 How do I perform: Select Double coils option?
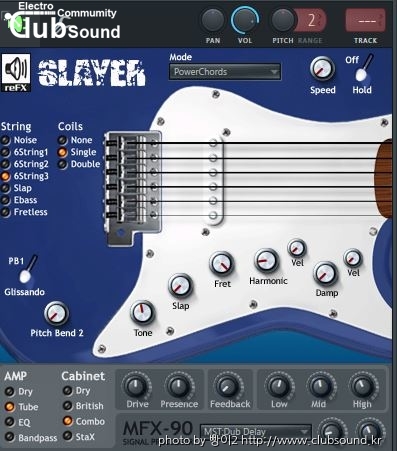tap(79, 164)
